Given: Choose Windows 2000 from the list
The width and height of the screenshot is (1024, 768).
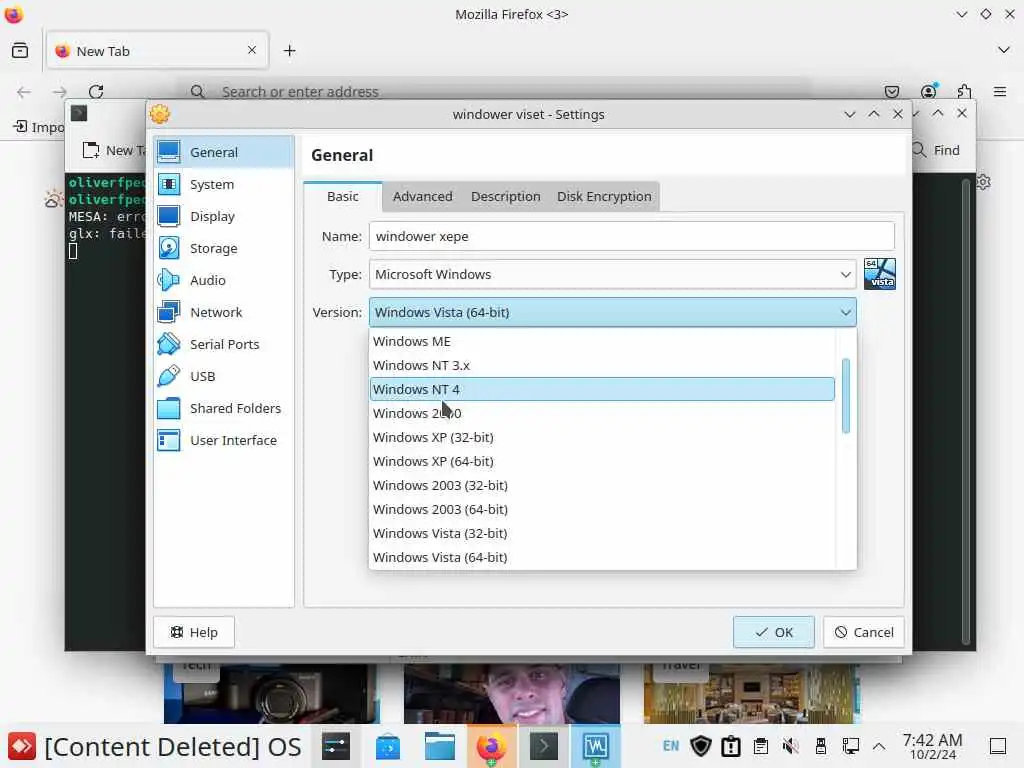Looking at the screenshot, I should click(602, 413).
